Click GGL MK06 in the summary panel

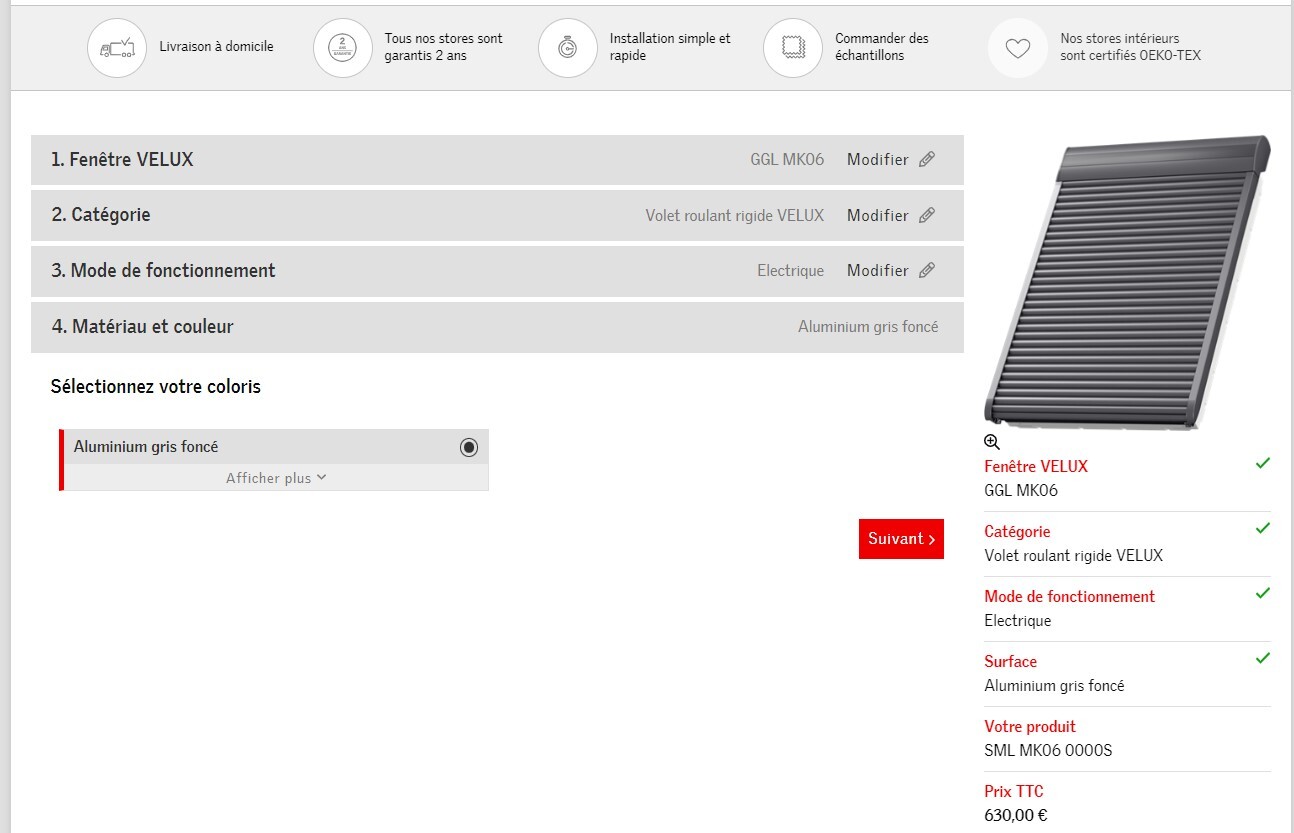tap(1021, 491)
